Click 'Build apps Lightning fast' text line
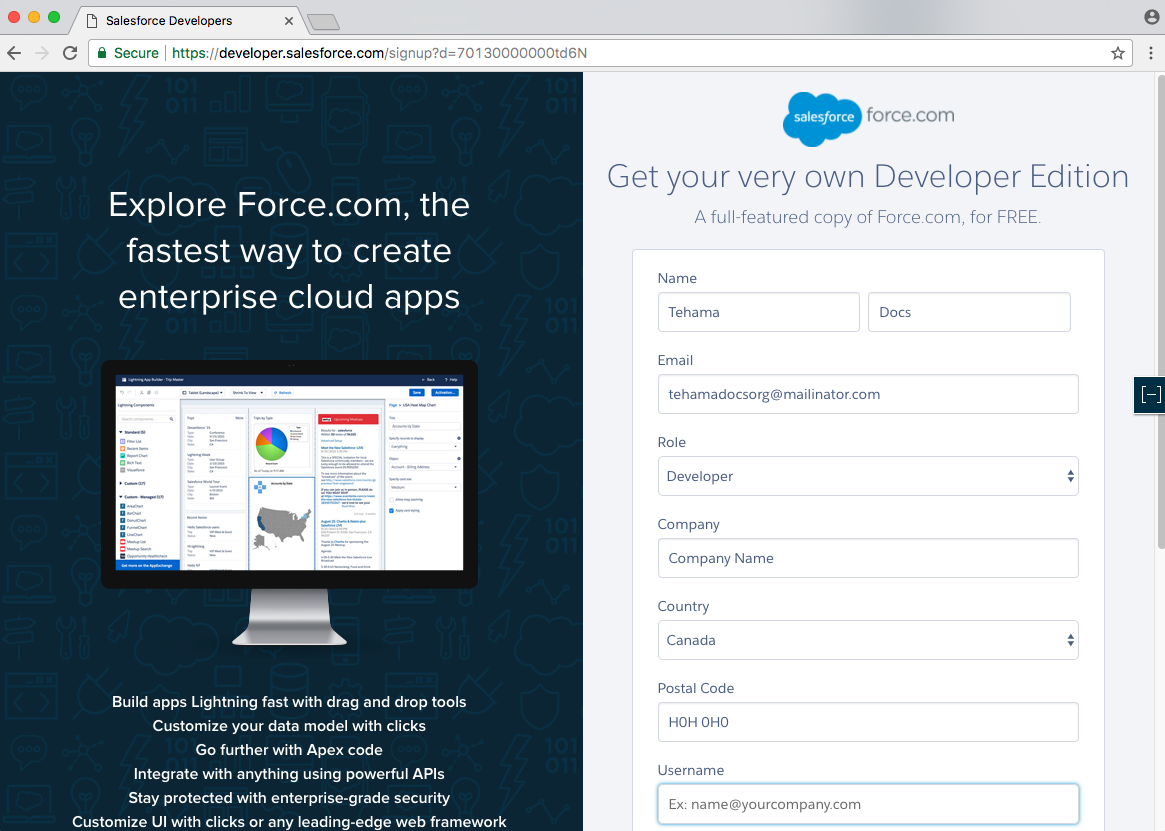Viewport: 1165px width, 831px height. (x=289, y=702)
